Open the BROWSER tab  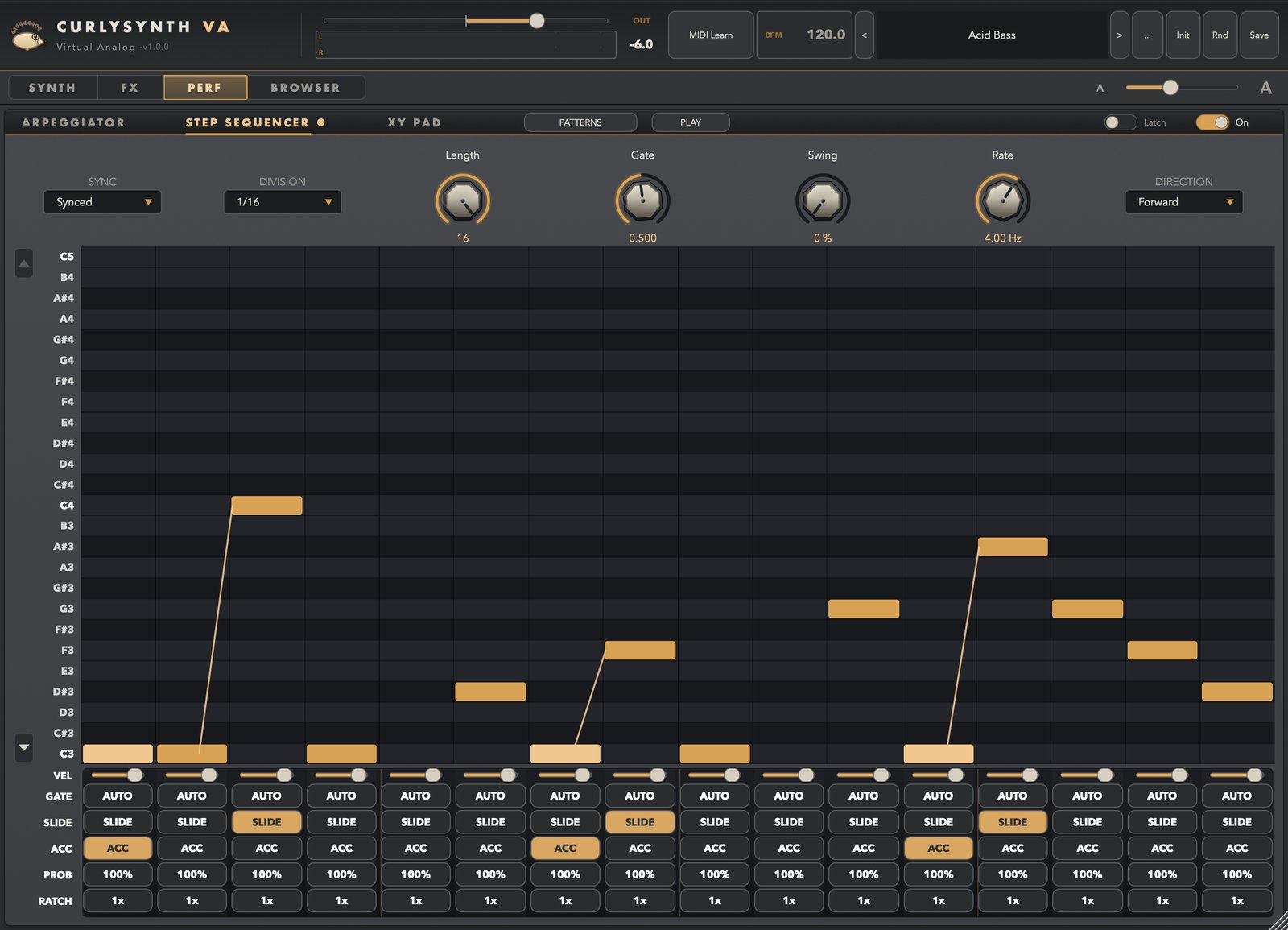click(305, 88)
